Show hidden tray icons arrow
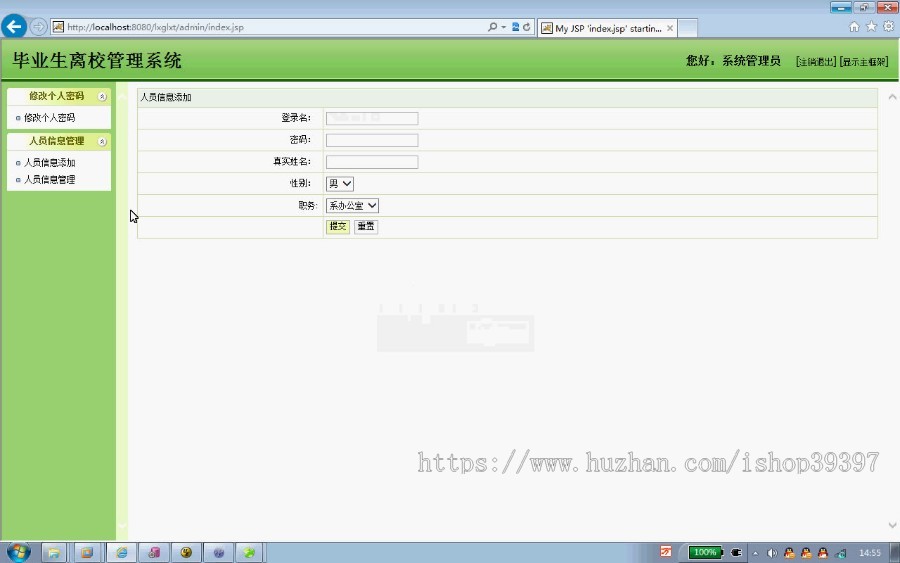 click(x=755, y=553)
